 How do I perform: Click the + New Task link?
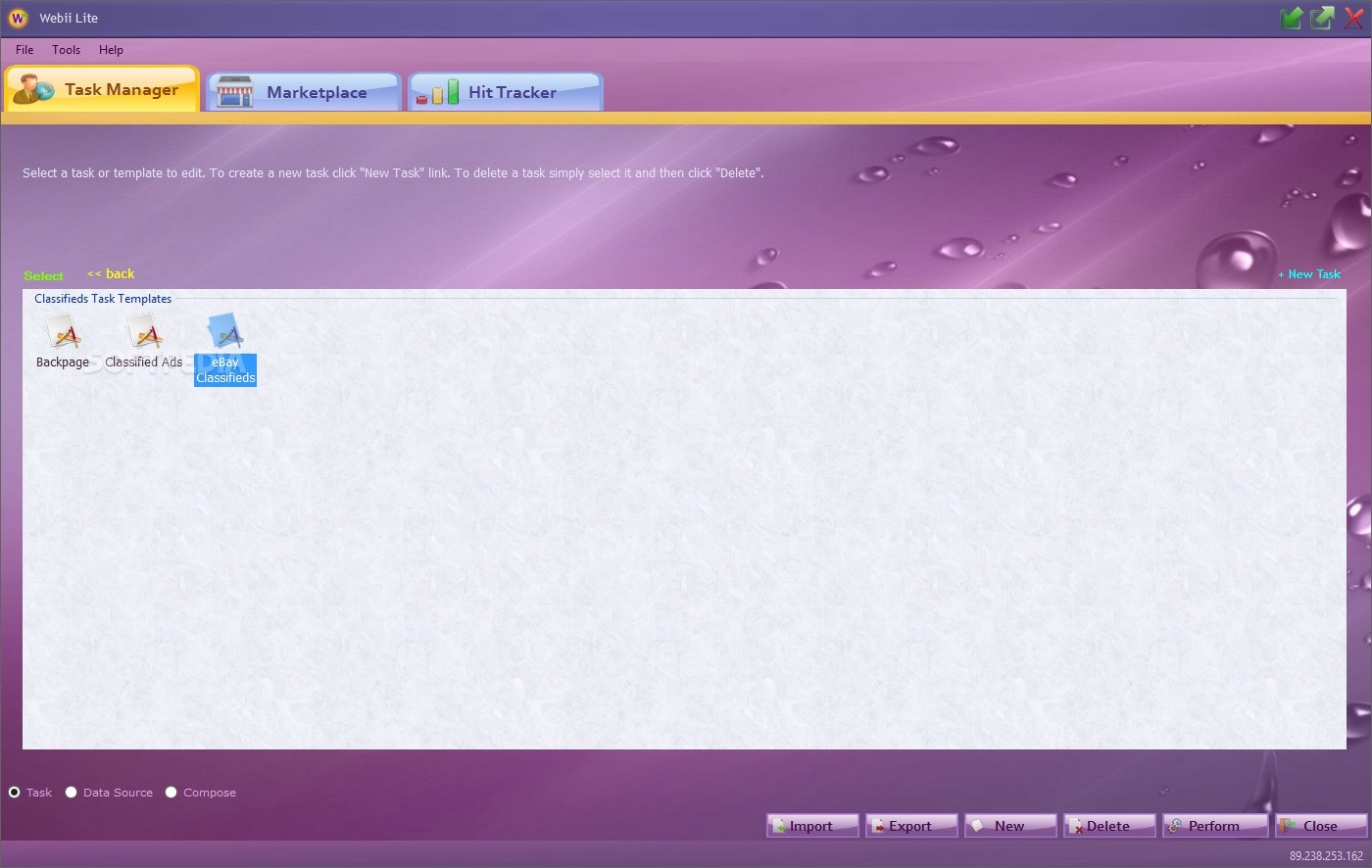(1309, 274)
